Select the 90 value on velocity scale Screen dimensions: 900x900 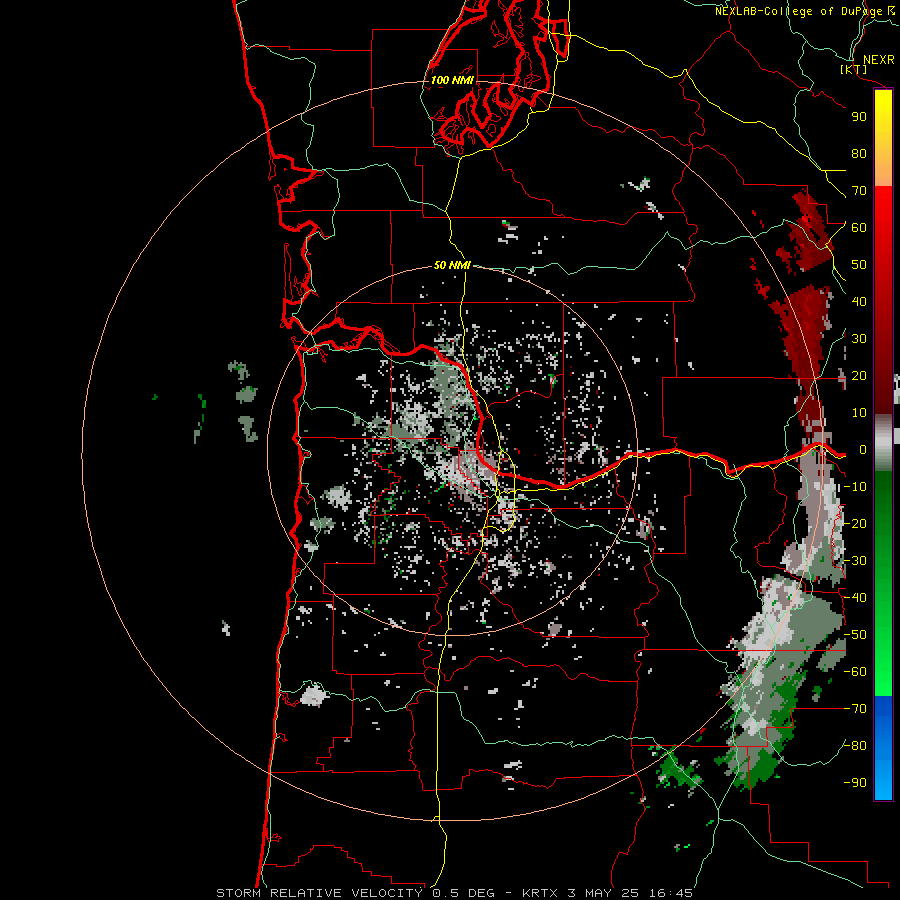[859, 117]
